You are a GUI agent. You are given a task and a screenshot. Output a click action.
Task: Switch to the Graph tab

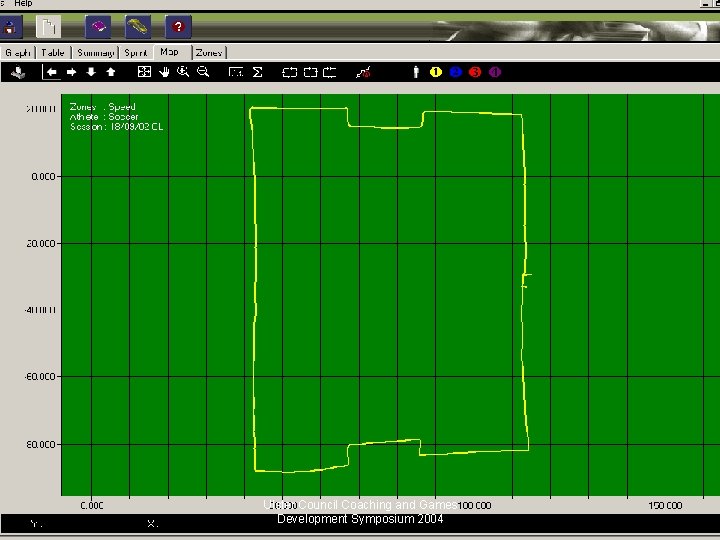click(18, 53)
